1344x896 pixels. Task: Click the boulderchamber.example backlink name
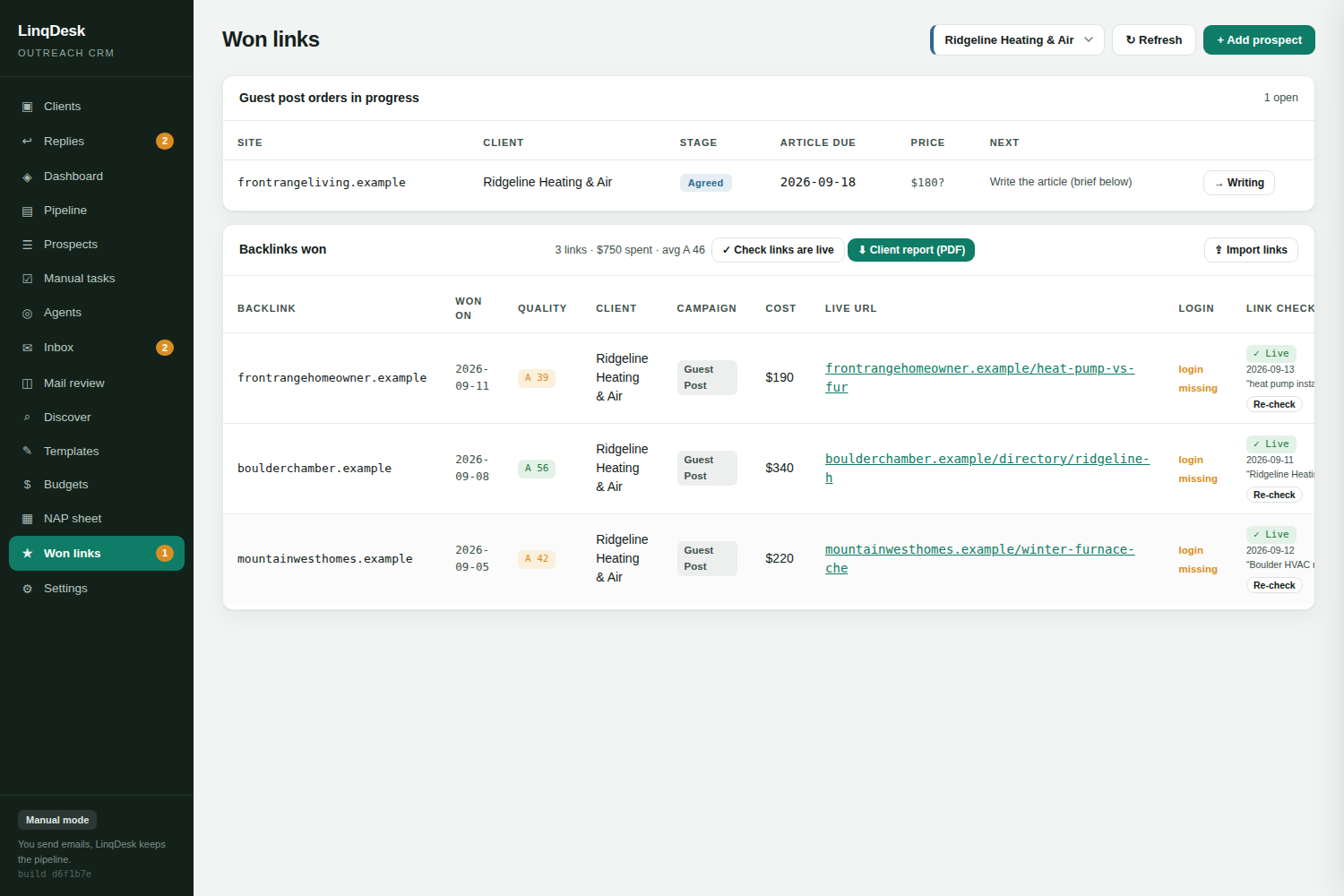coord(314,469)
